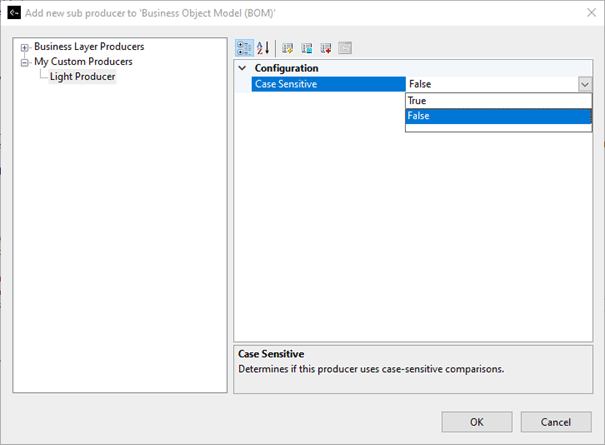Click the greyed-out Property Pages icon
The image size is (605, 445).
click(345, 47)
